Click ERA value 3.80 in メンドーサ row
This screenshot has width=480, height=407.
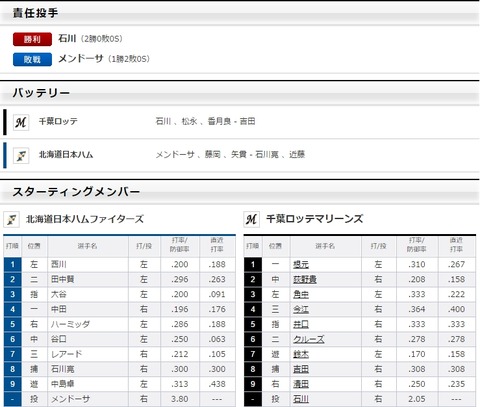[x=180, y=399]
